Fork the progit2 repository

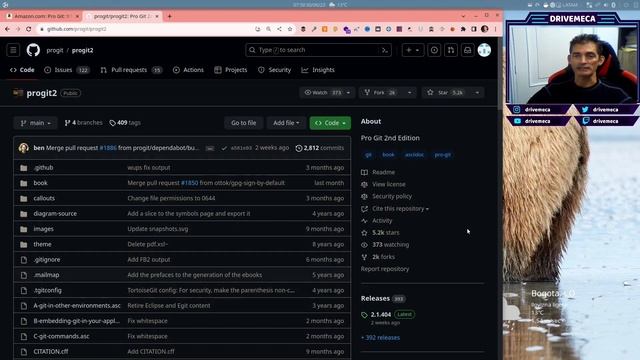[381, 93]
